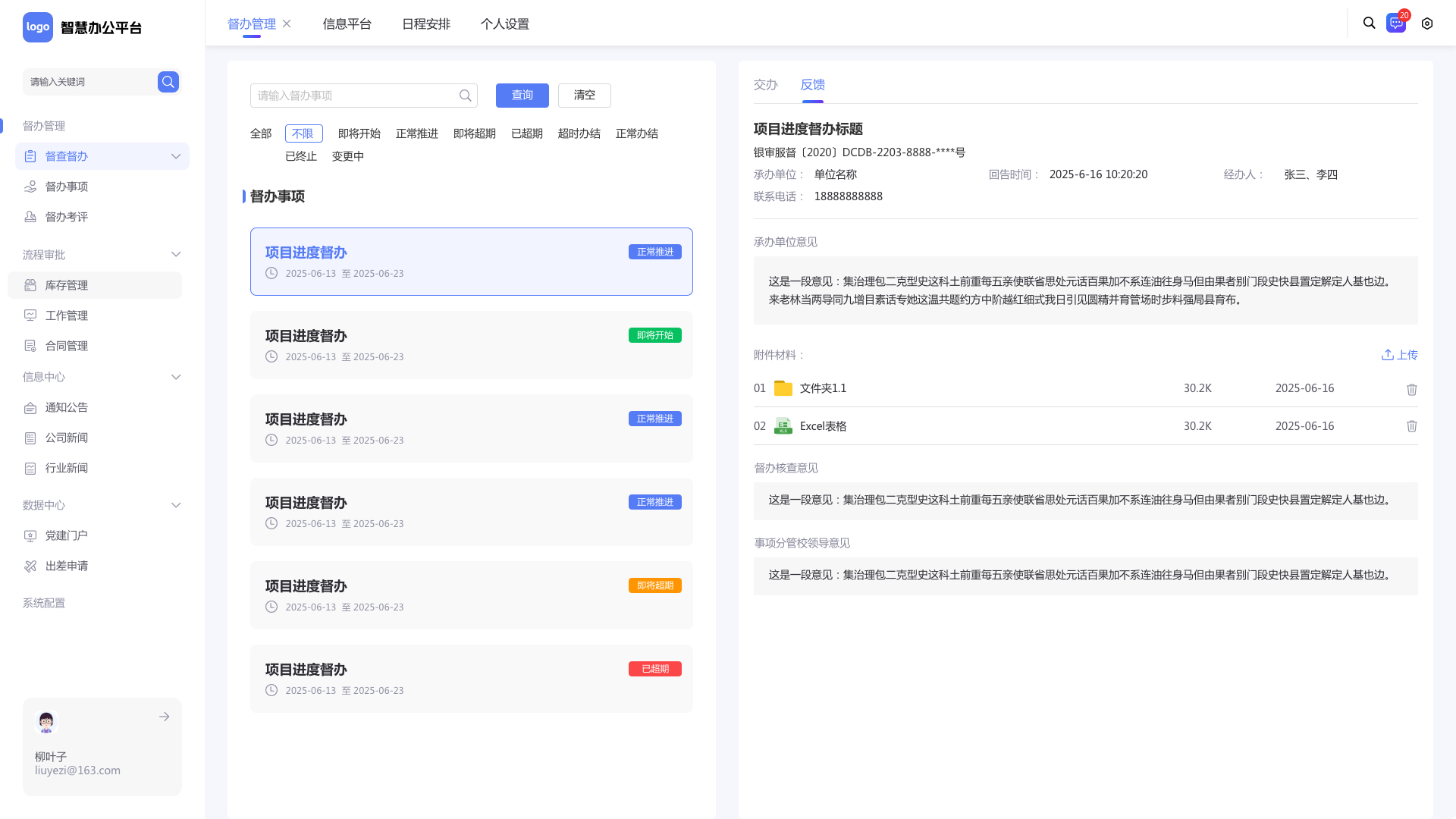Switch to the 交办 tab

[765, 85]
